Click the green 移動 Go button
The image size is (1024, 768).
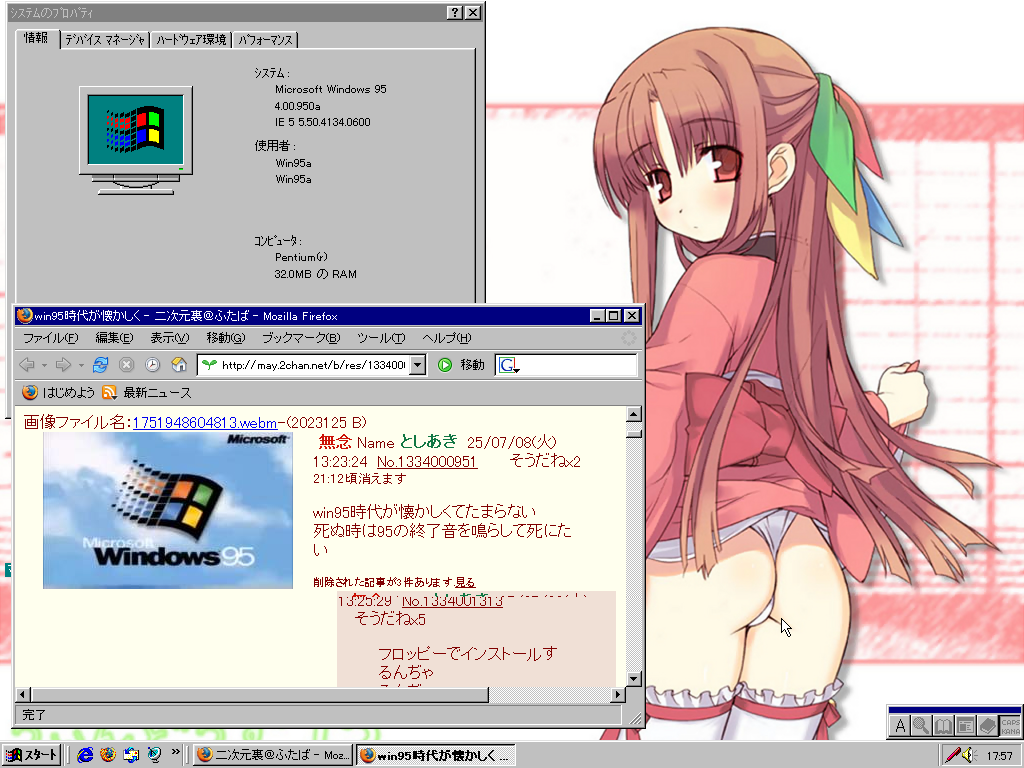461,364
